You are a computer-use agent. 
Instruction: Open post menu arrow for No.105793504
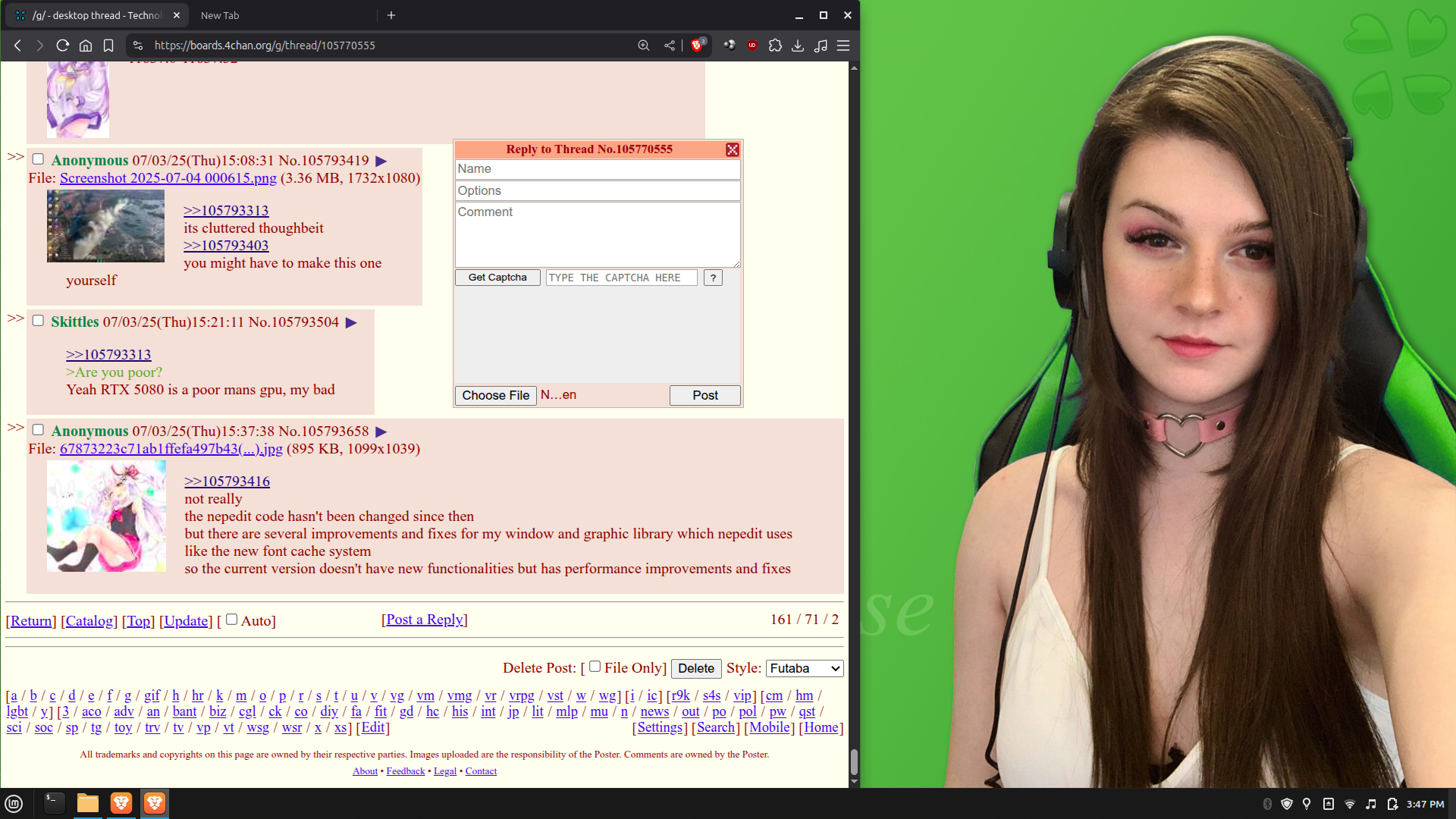(x=351, y=322)
